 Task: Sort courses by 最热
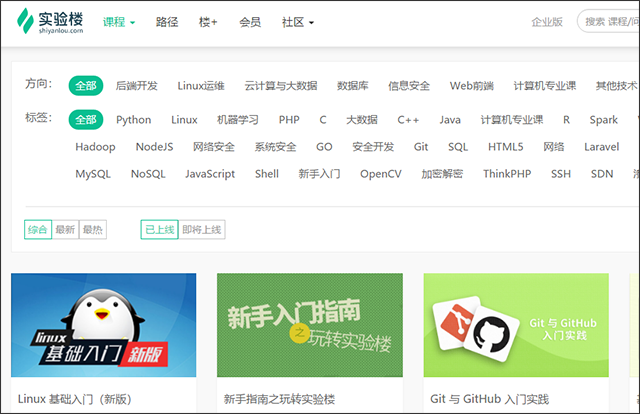pyautogui.click(x=93, y=229)
